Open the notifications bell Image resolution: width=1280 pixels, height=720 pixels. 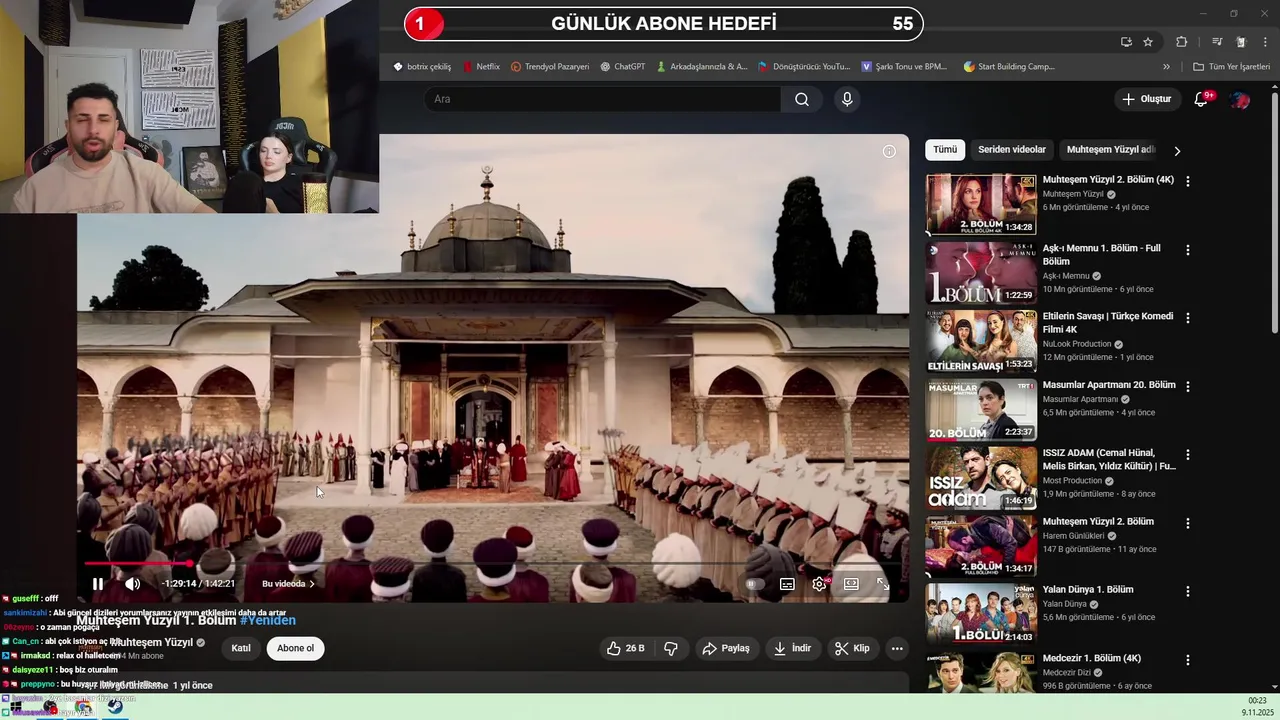(x=1202, y=99)
